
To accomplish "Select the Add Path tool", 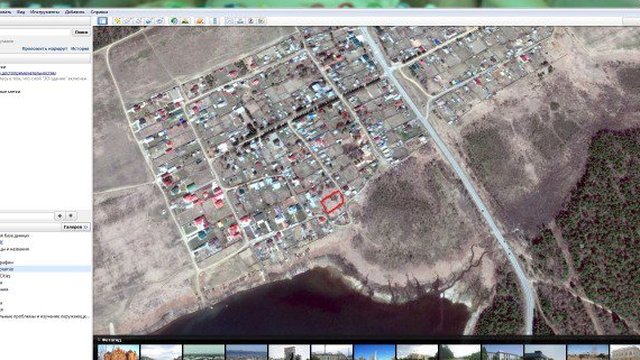I will coord(139,21).
